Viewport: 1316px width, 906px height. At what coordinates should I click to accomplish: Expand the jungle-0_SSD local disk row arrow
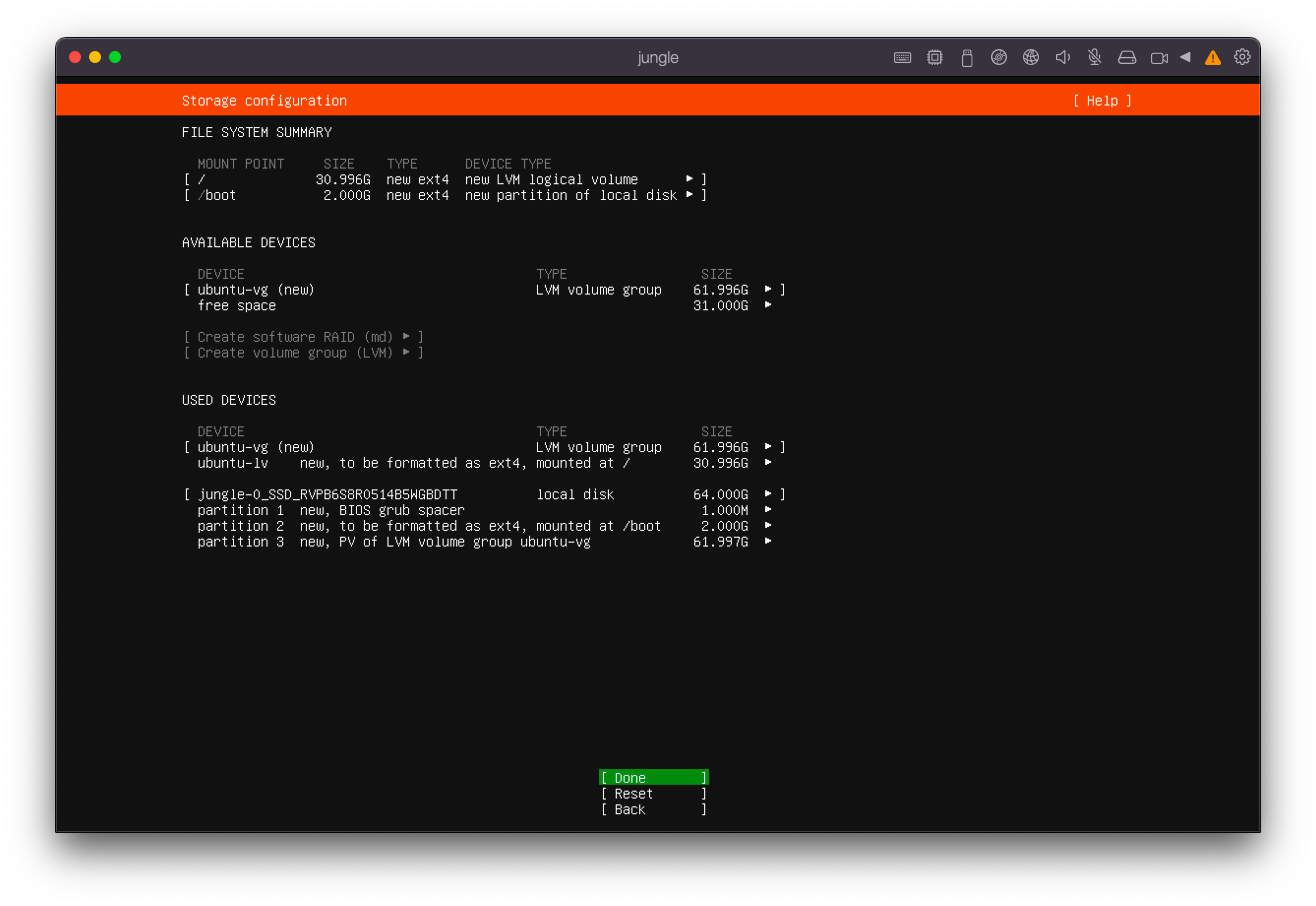click(x=768, y=494)
